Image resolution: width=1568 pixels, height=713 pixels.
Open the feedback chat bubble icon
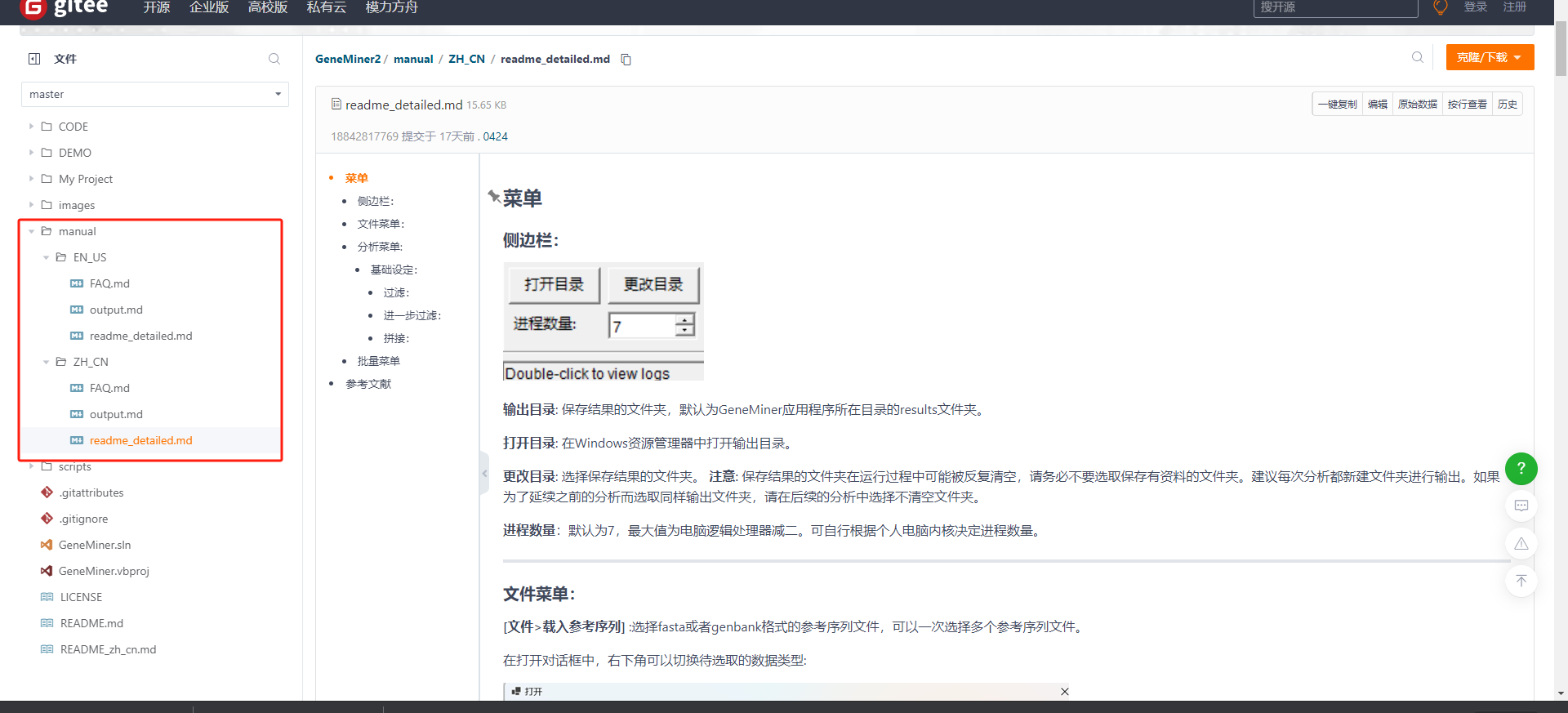coord(1521,506)
